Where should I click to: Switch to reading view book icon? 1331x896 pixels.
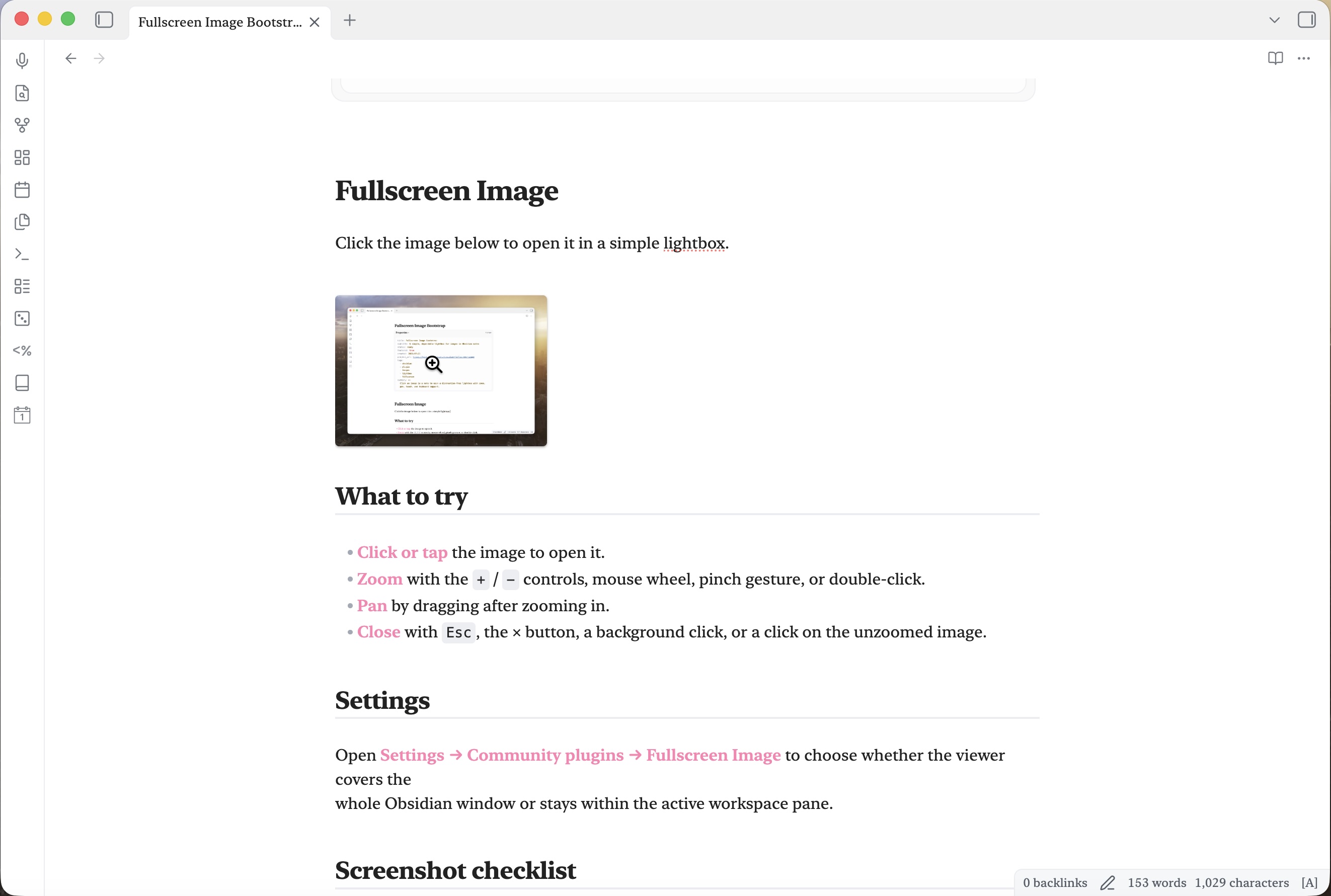(1276, 58)
